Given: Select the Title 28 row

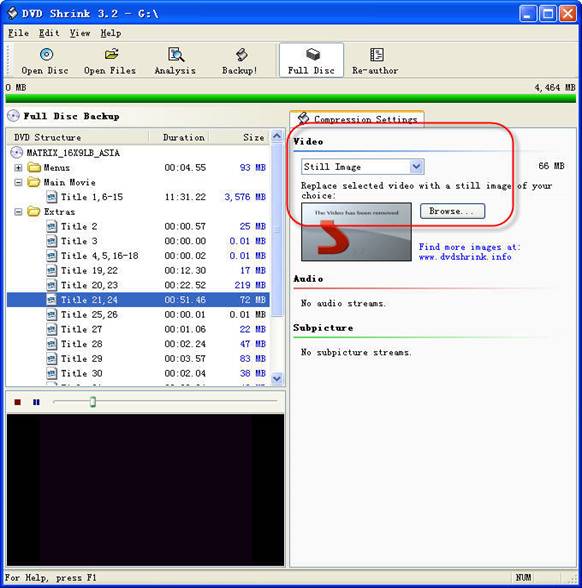Looking at the screenshot, I should pyautogui.click(x=138, y=344).
